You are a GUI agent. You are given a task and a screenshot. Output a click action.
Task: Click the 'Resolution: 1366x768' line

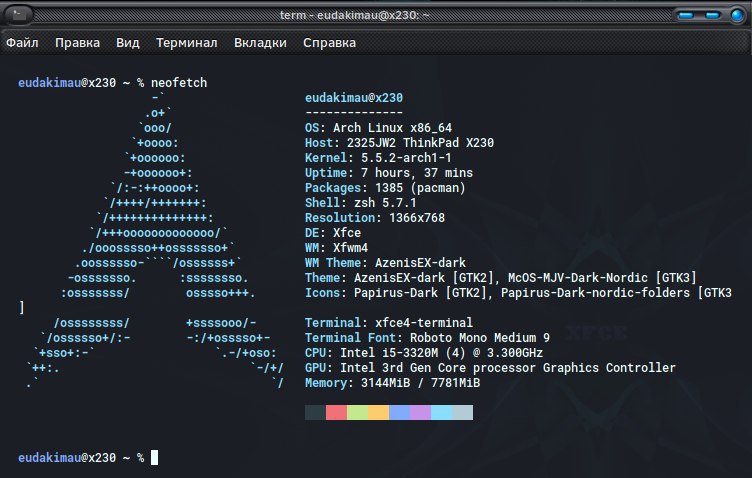[x=375, y=218]
